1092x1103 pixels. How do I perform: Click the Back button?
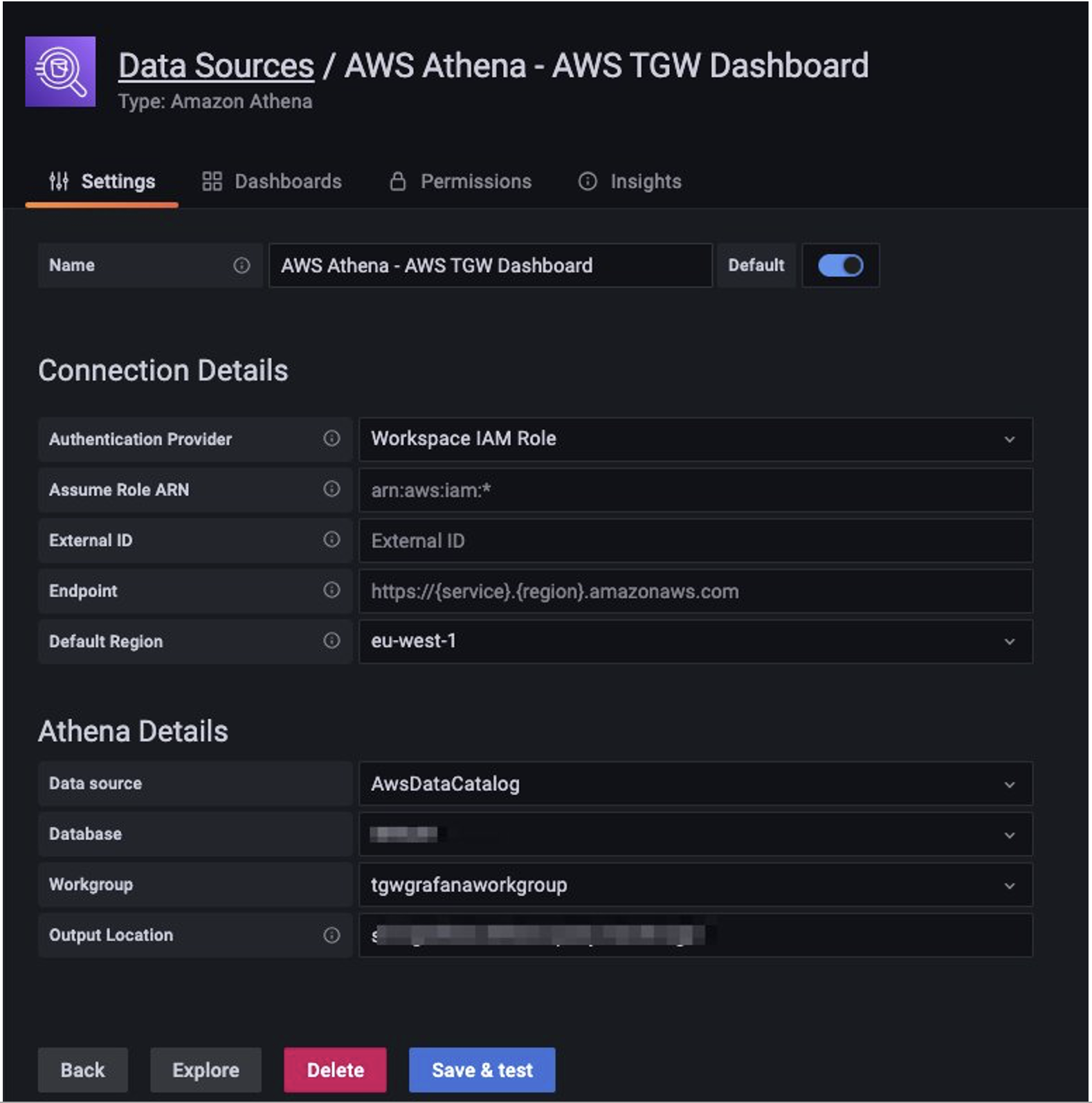tap(83, 1070)
